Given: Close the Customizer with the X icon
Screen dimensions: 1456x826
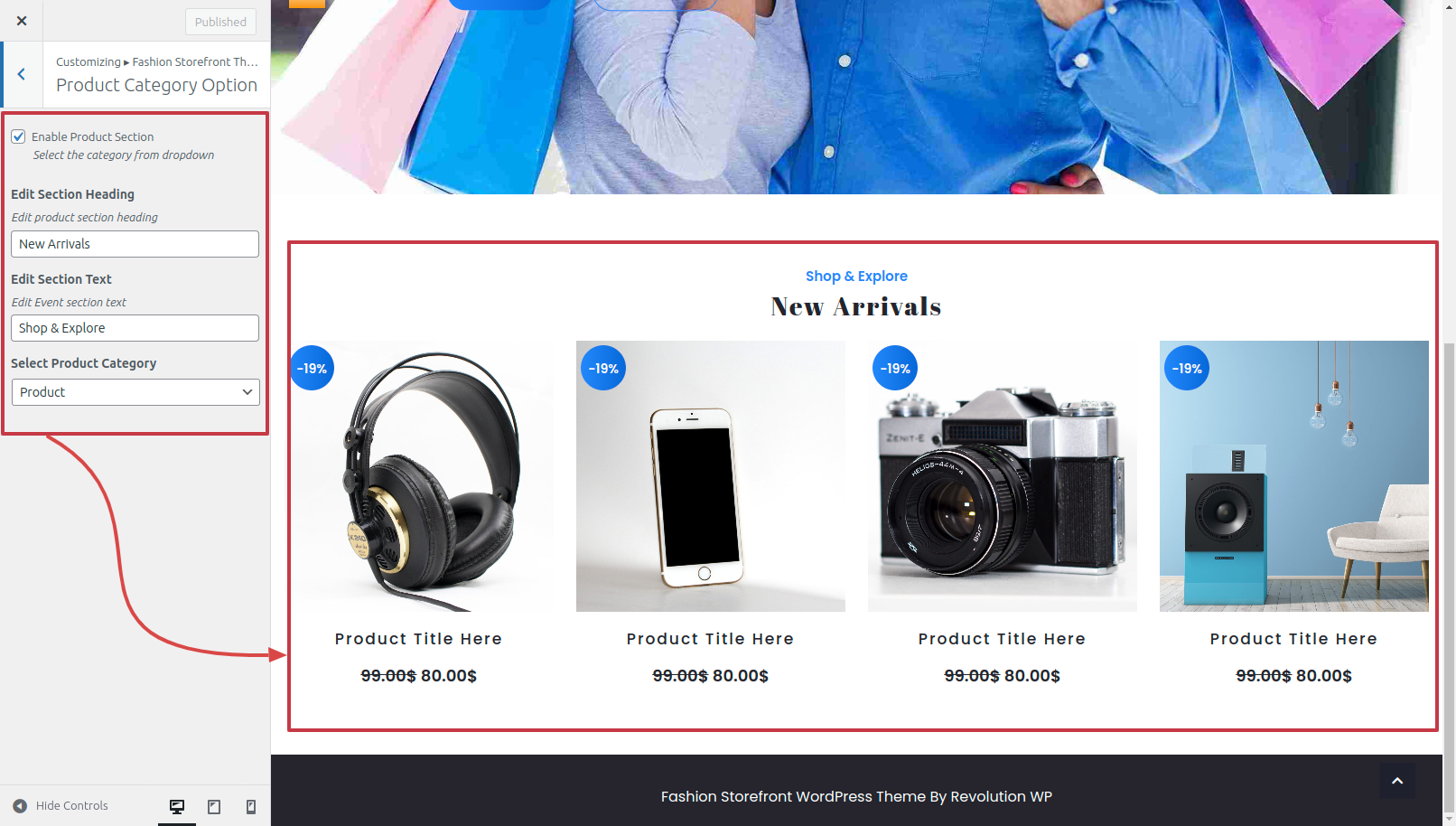Looking at the screenshot, I should point(22,21).
